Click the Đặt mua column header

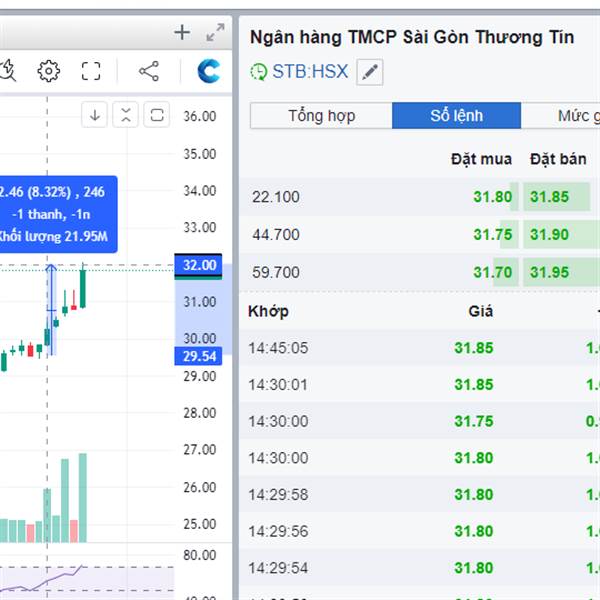click(x=481, y=159)
